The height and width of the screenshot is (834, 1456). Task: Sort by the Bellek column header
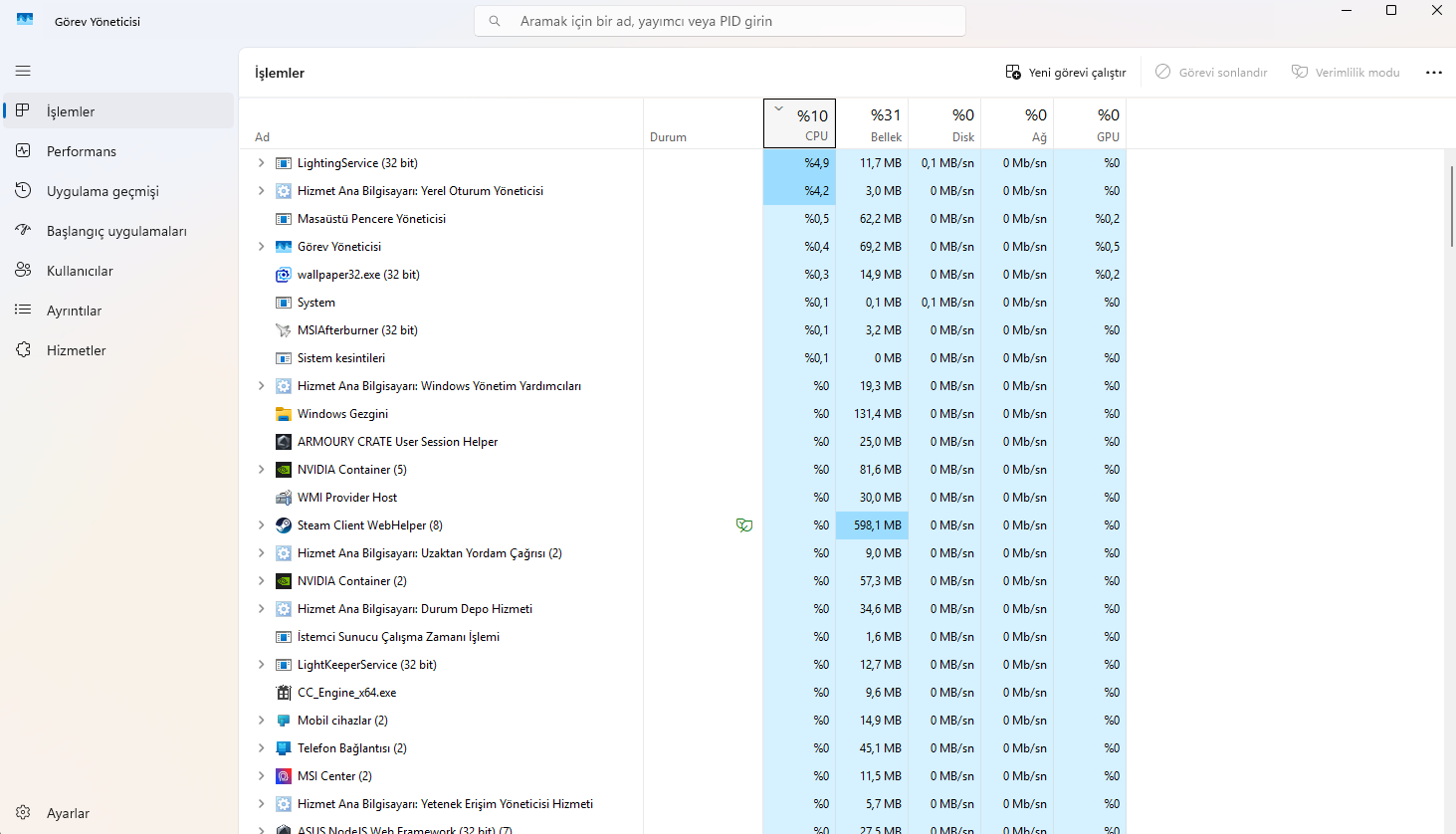pyautogui.click(x=872, y=123)
